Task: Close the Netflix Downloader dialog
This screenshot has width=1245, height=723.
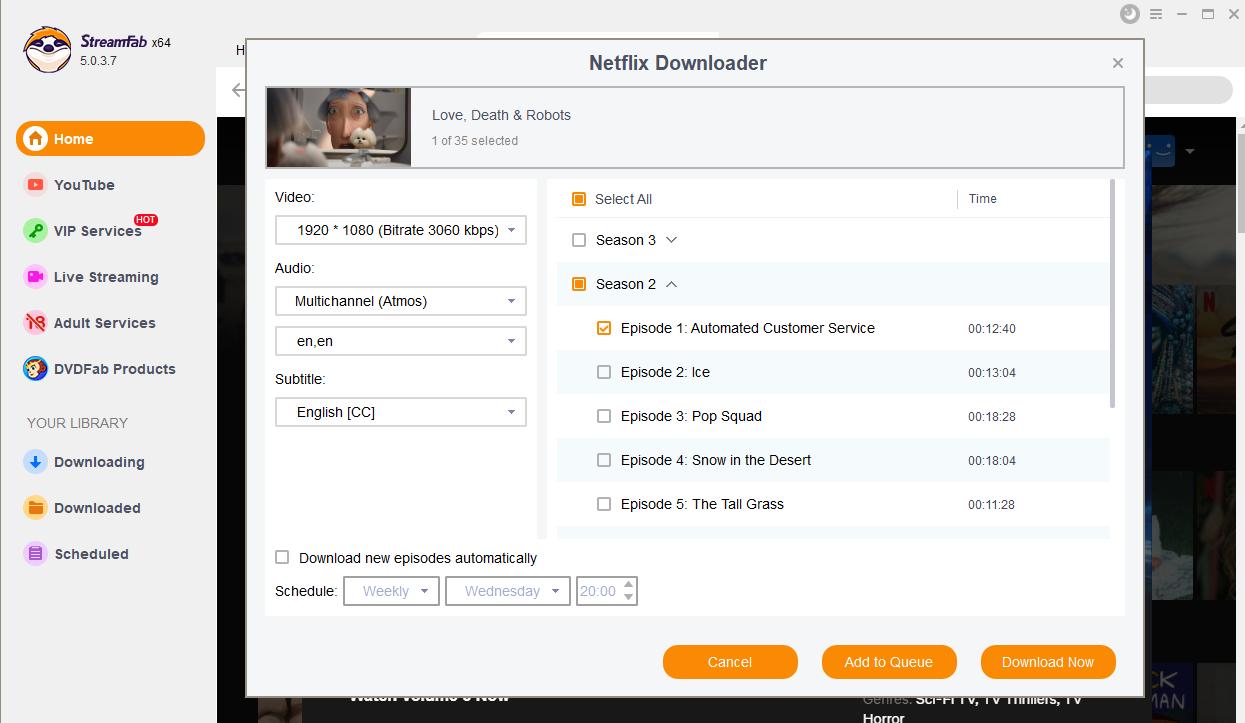Action: [x=1118, y=63]
